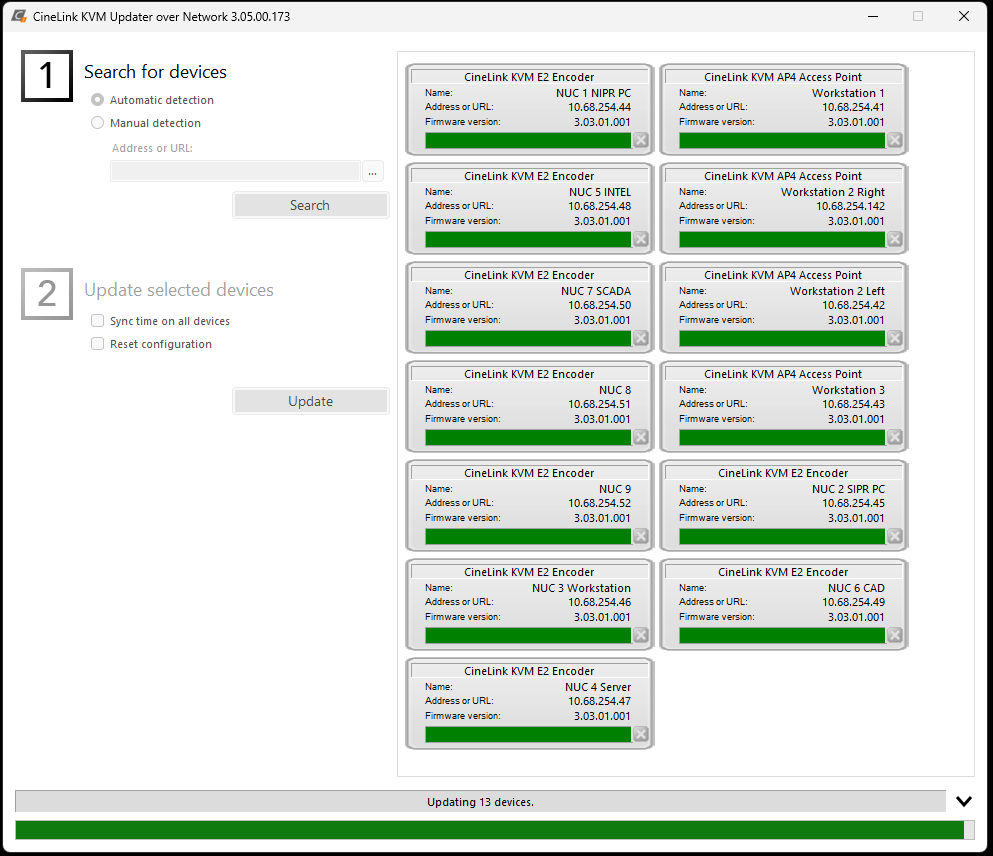Expand the update log with chevron arrow
The width and height of the screenshot is (993, 856).
pos(964,801)
